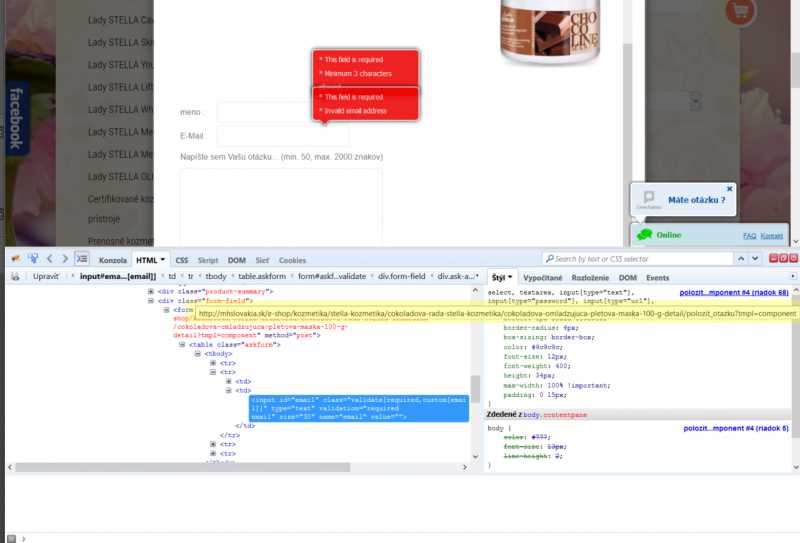Click Firebug forward arrow

(66, 259)
